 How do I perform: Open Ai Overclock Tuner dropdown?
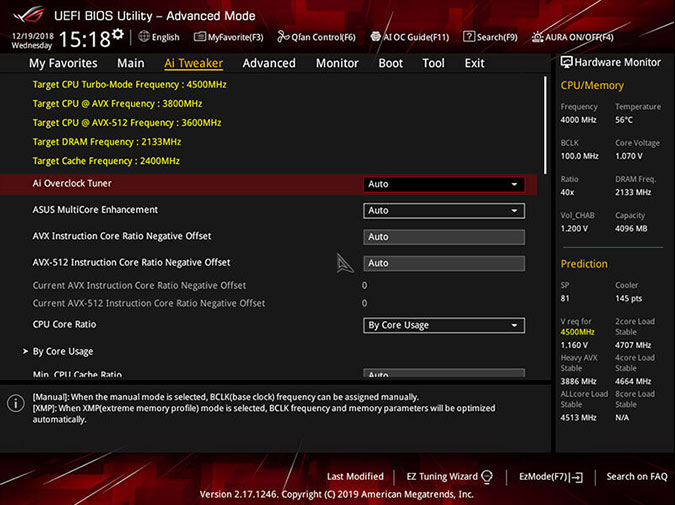click(x=444, y=184)
